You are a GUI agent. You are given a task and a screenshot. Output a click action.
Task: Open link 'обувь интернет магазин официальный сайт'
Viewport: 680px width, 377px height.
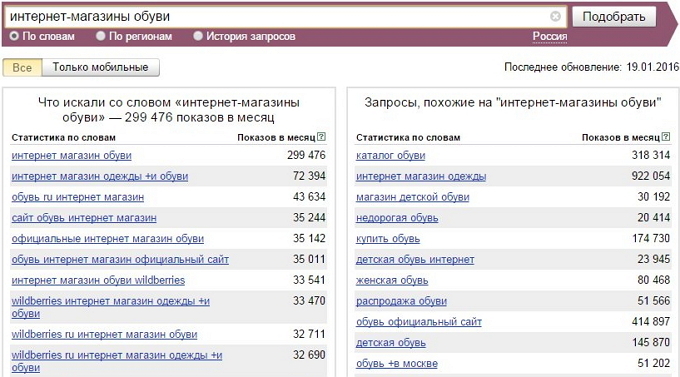[120, 259]
